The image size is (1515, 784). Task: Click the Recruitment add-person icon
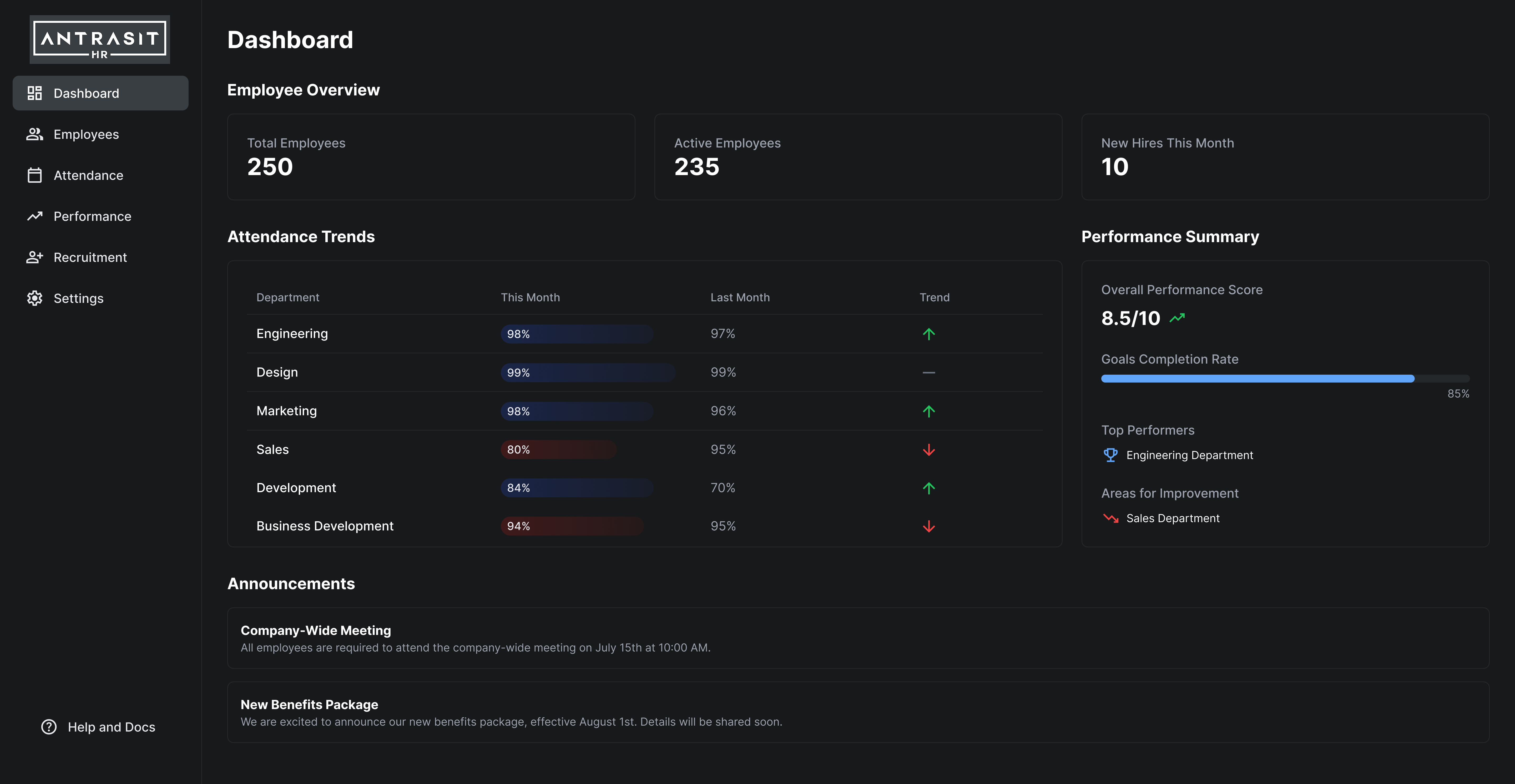click(35, 257)
